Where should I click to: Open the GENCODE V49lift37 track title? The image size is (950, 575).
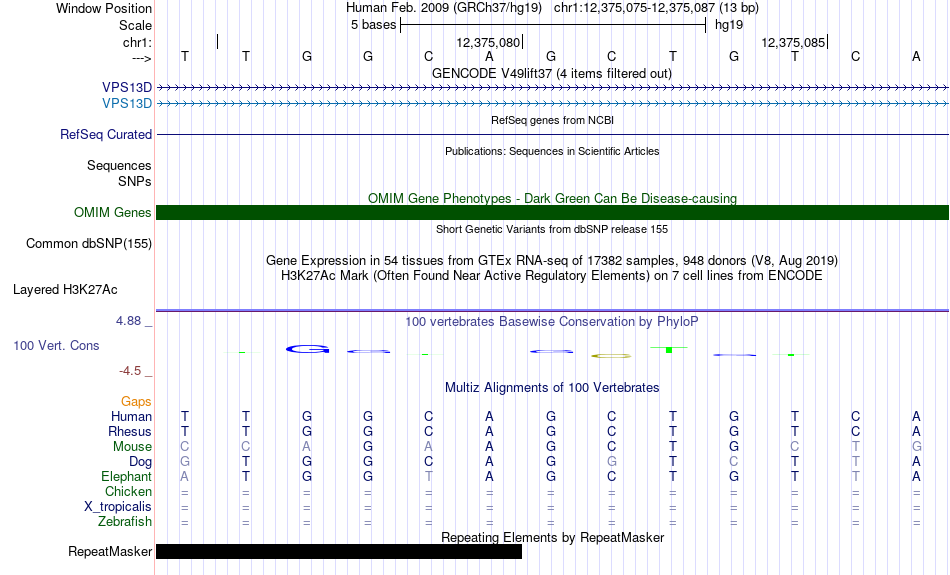pyautogui.click(x=551, y=74)
